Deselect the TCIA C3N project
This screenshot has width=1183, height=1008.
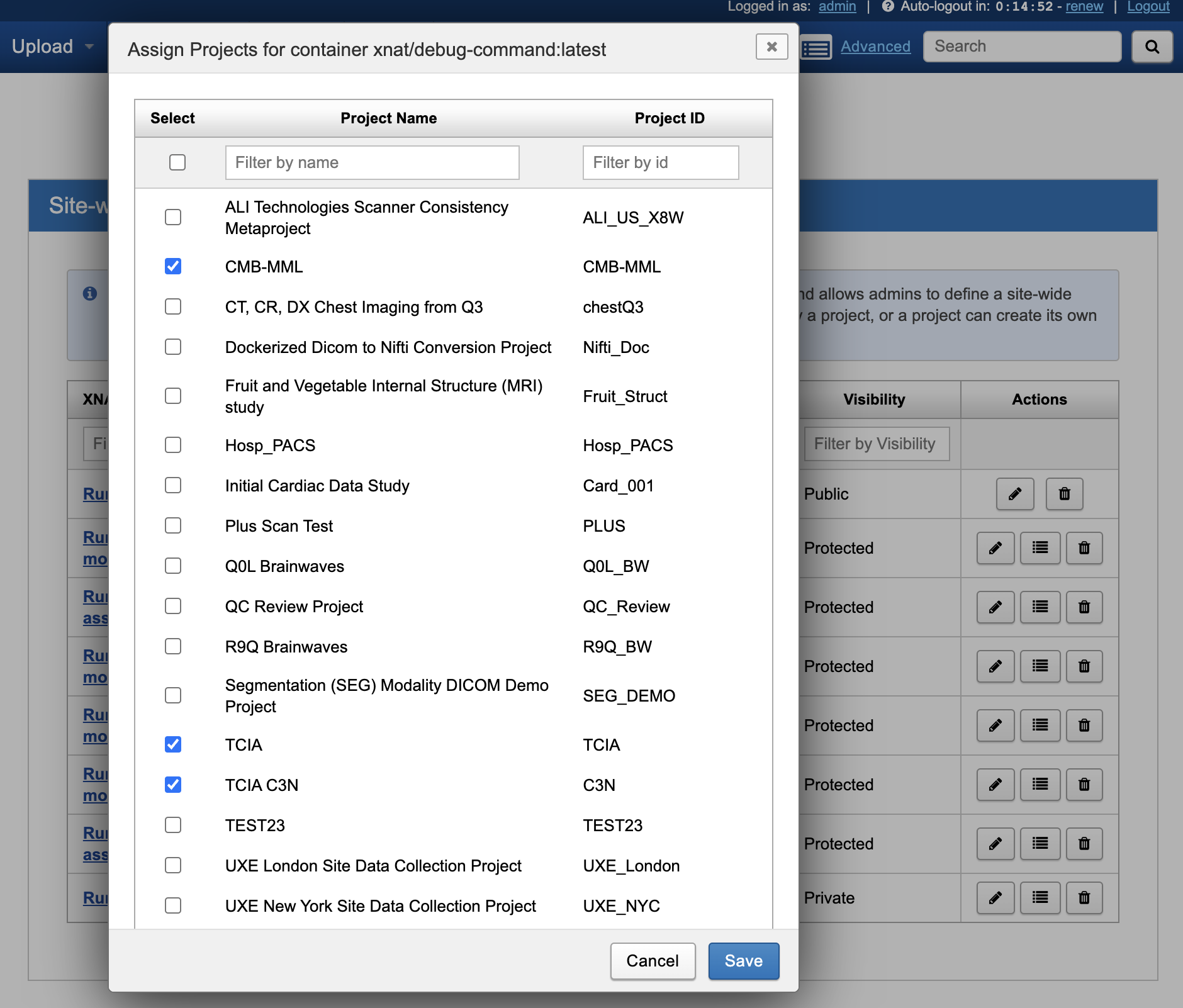pos(173,785)
